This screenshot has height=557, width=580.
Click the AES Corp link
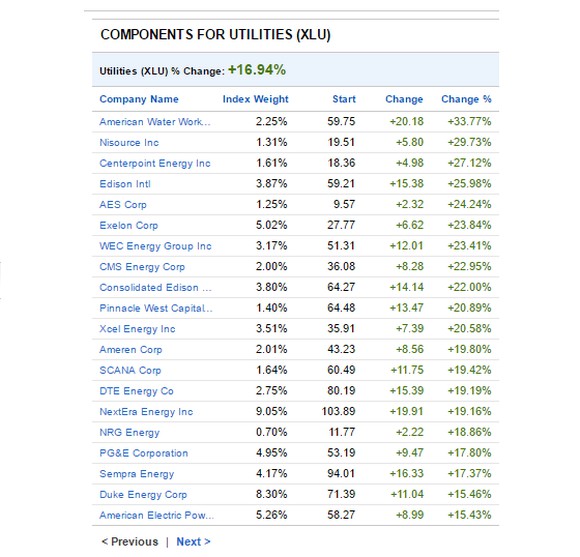coord(123,205)
